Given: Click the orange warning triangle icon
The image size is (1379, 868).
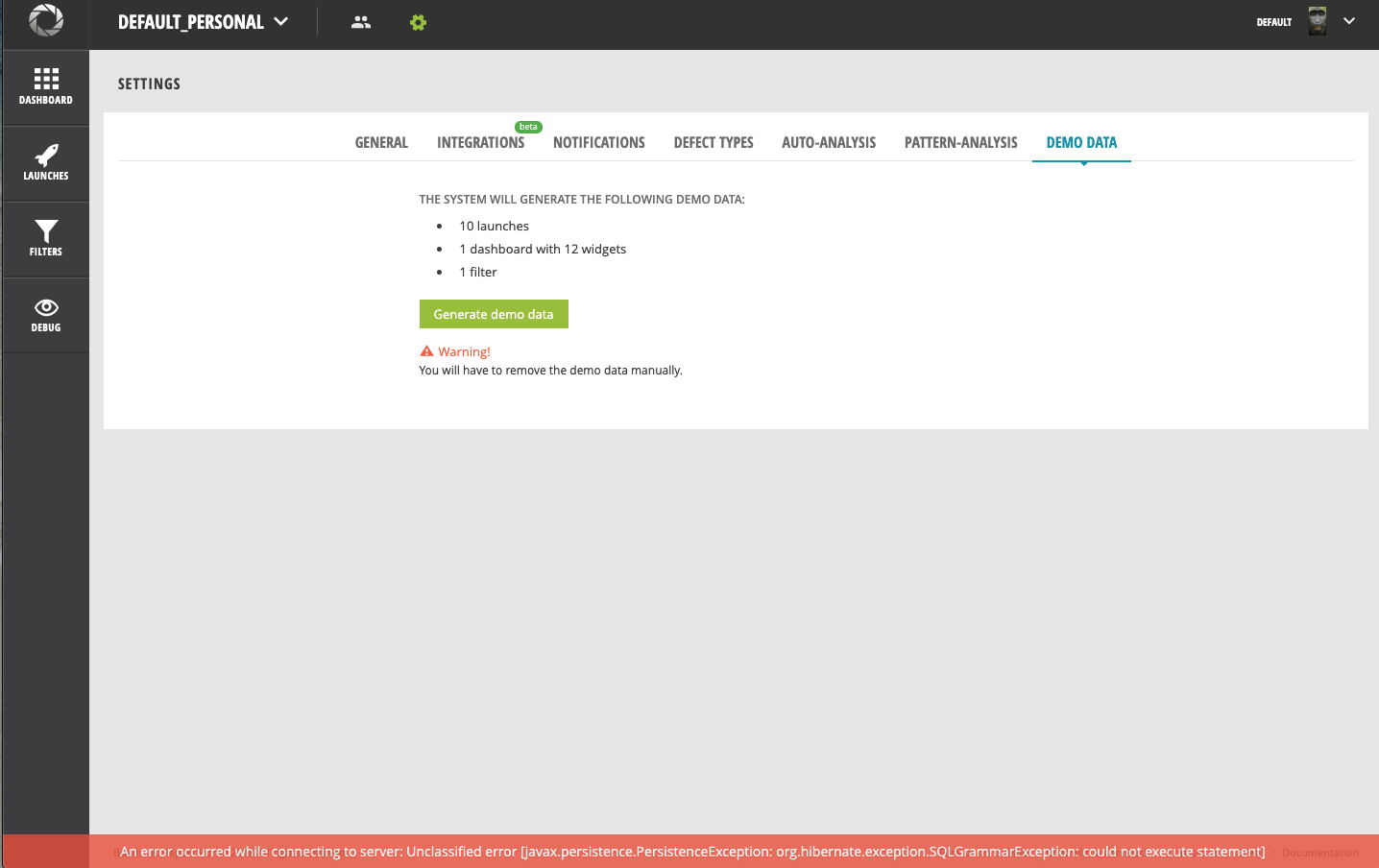Looking at the screenshot, I should coord(426,350).
